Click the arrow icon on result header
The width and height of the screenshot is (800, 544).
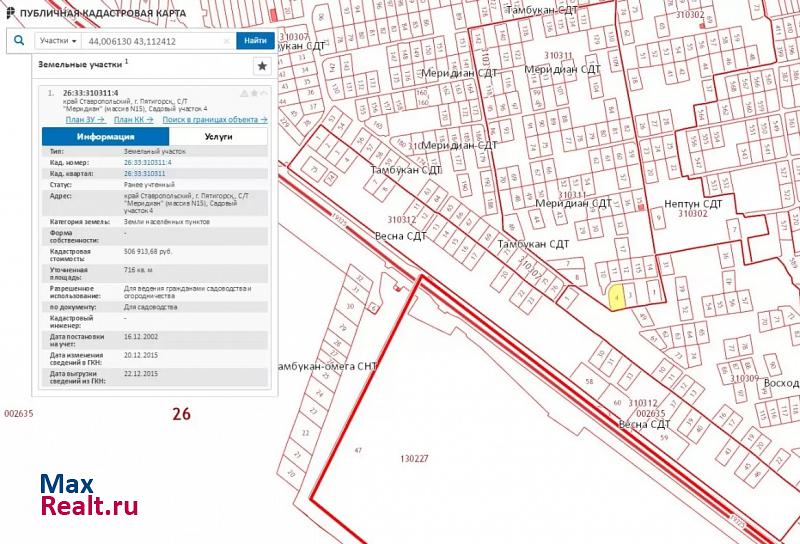point(265,92)
